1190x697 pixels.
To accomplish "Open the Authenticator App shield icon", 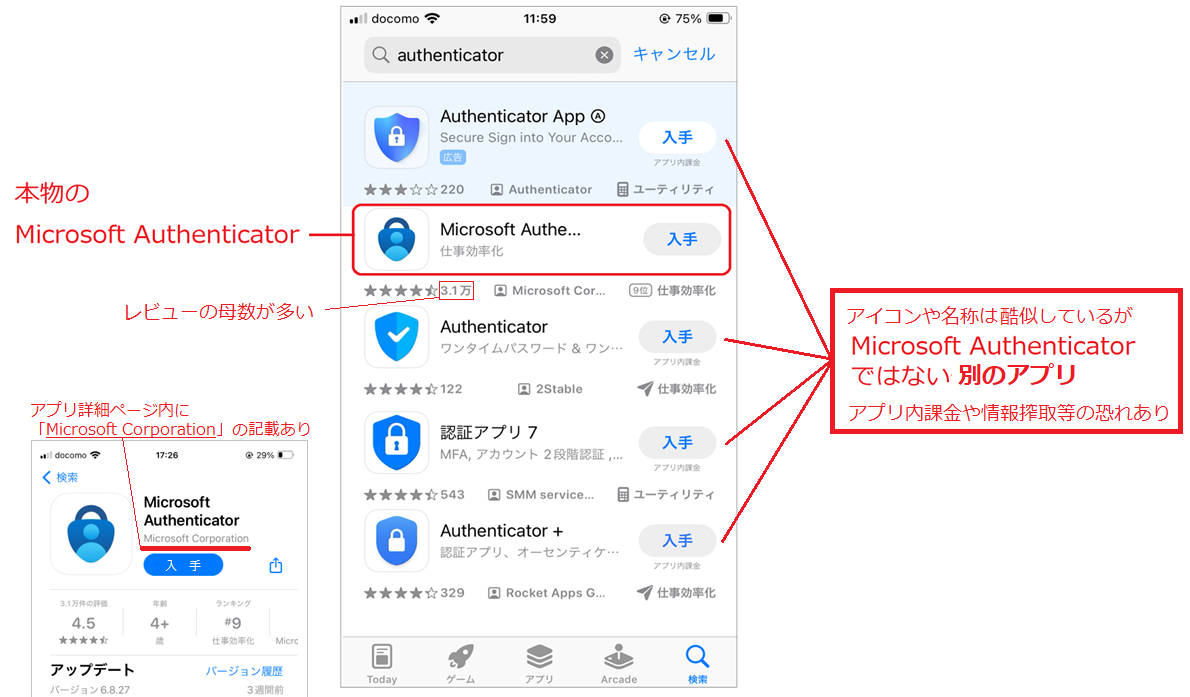I will point(396,137).
